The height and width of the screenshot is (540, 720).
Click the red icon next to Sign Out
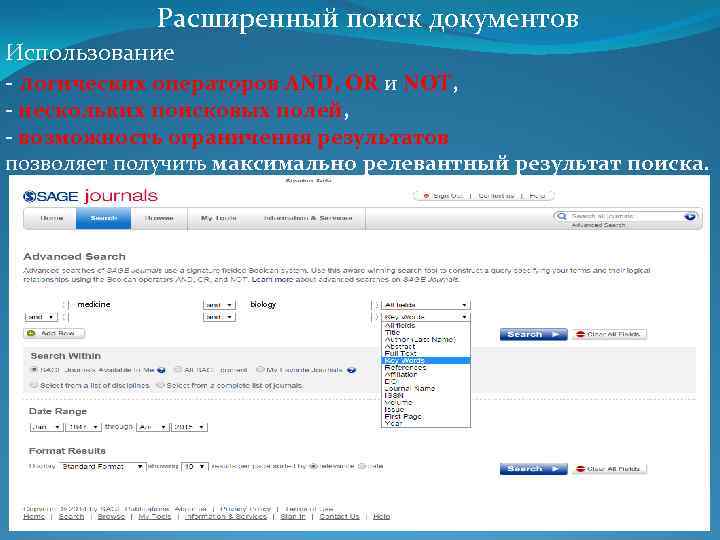426,196
